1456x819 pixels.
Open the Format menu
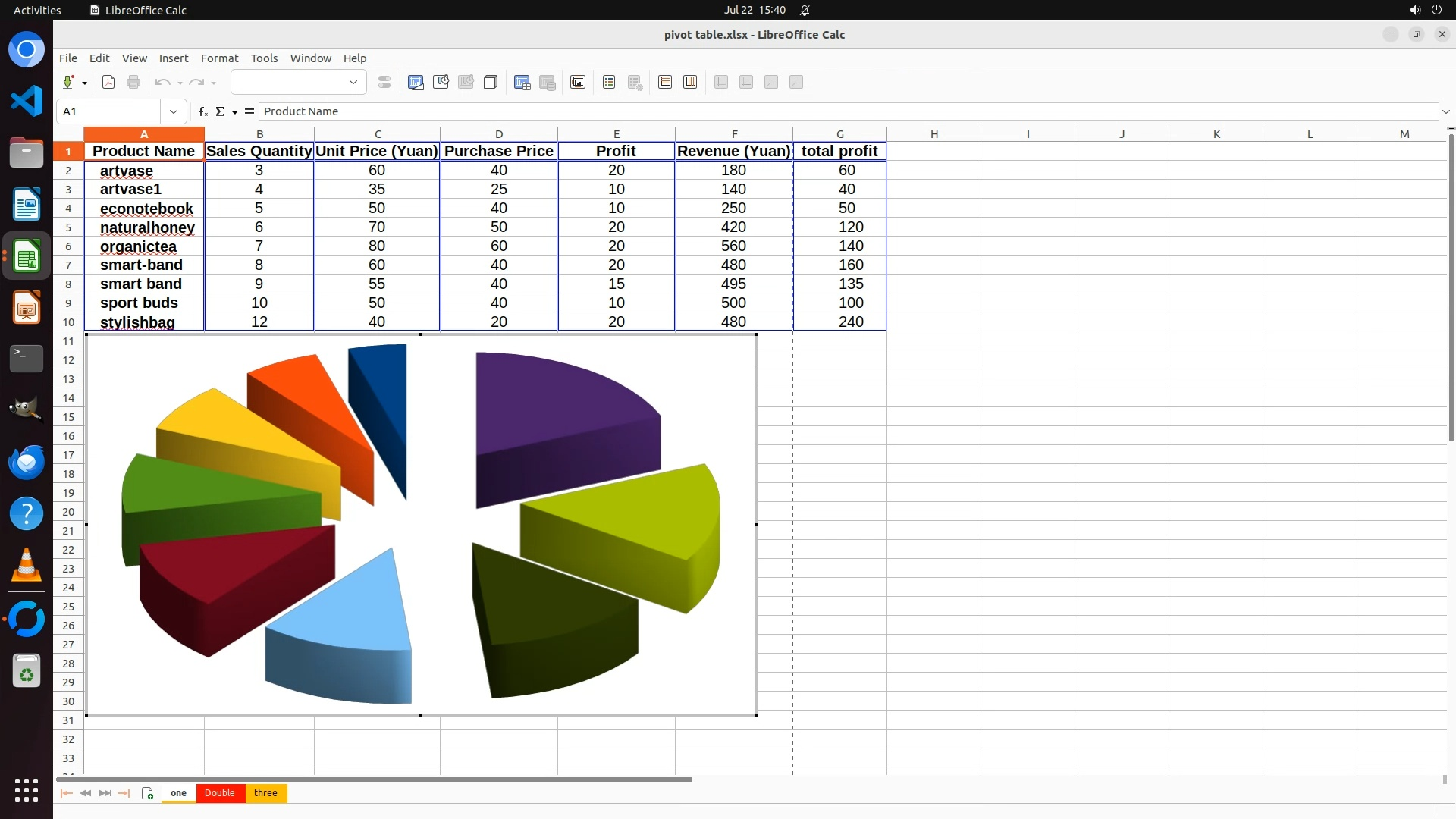point(219,58)
